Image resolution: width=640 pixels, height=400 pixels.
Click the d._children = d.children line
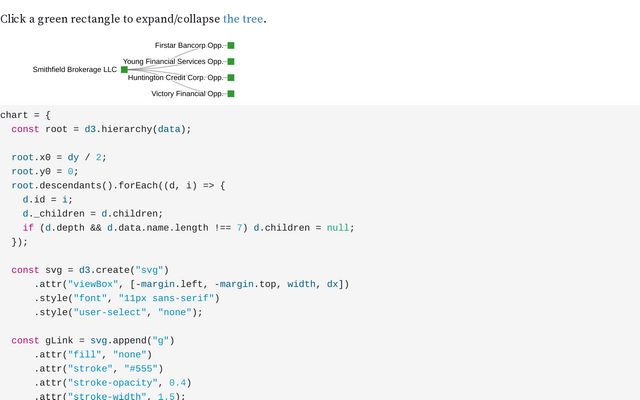[x=92, y=213]
